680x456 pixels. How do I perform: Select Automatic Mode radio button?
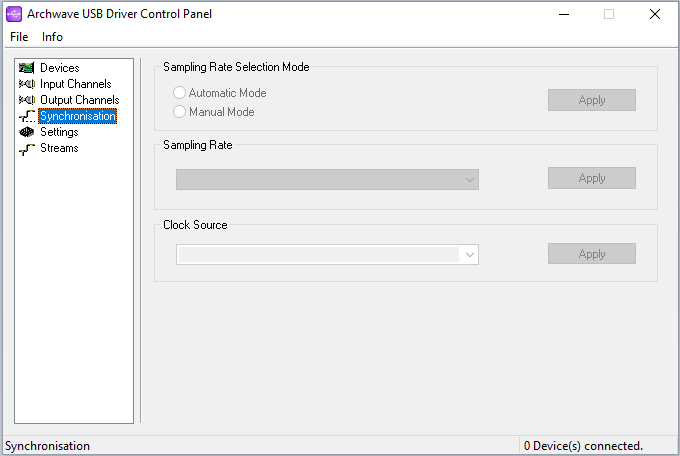pyautogui.click(x=180, y=93)
